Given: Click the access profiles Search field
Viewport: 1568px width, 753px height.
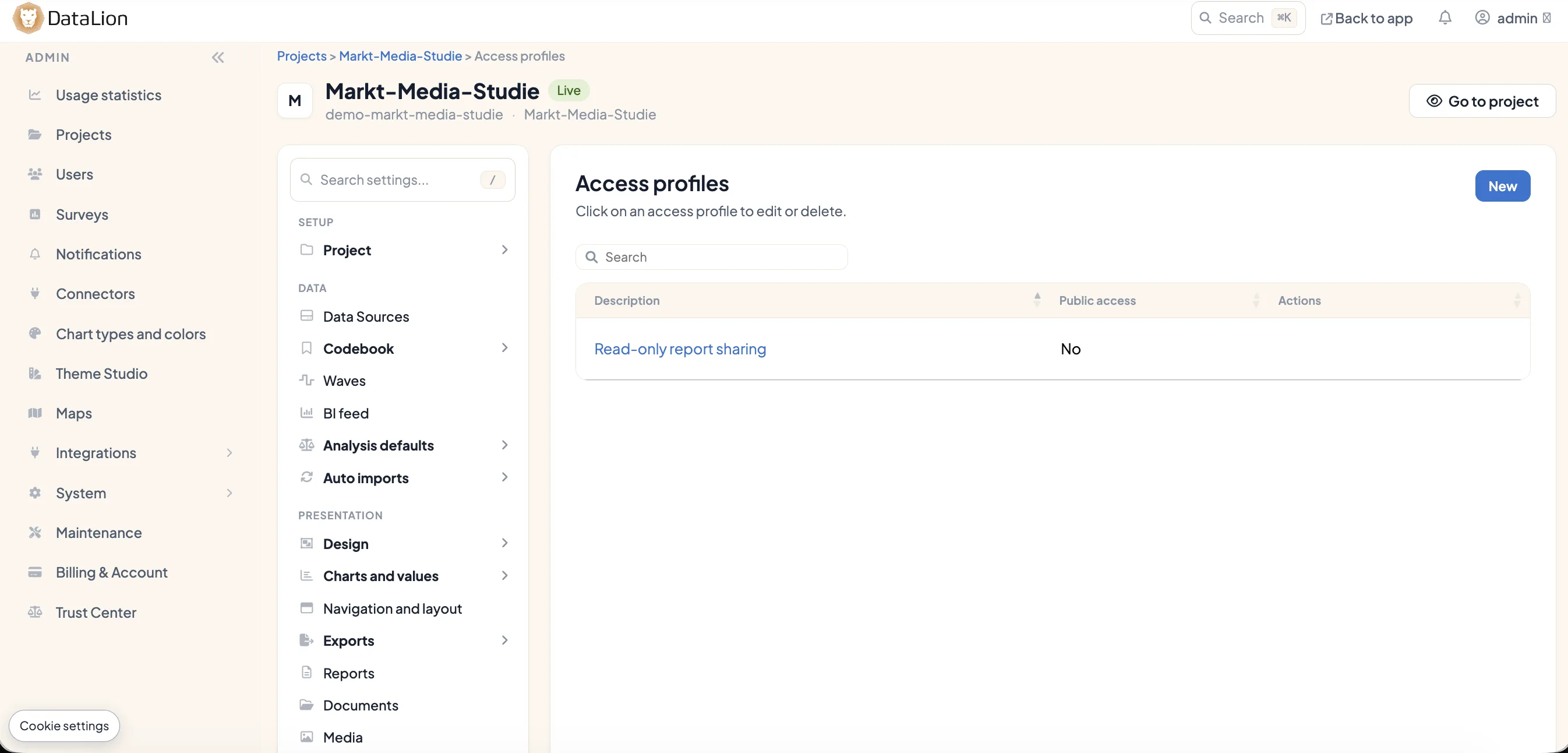Looking at the screenshot, I should pyautogui.click(x=712, y=257).
